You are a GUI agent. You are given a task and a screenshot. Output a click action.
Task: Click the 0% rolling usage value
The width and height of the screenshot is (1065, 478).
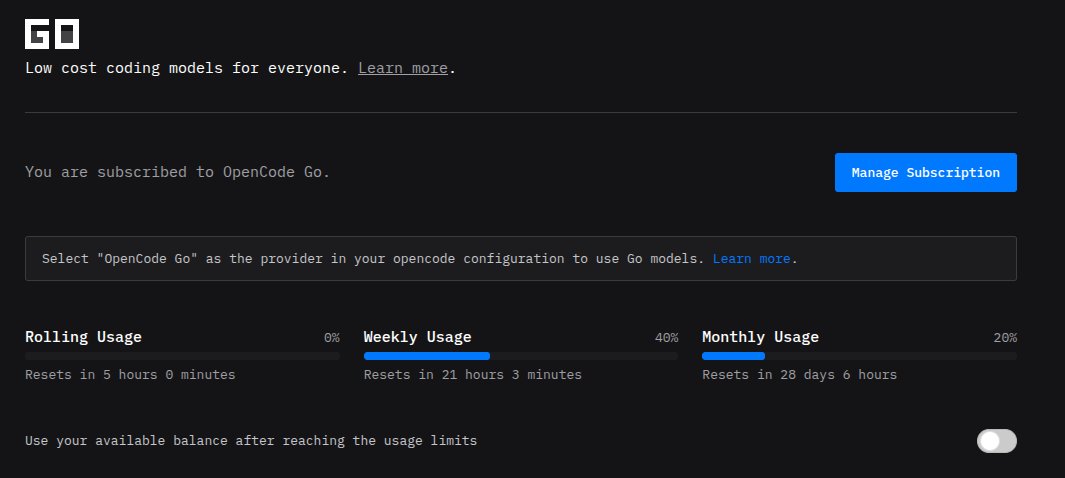click(331, 337)
